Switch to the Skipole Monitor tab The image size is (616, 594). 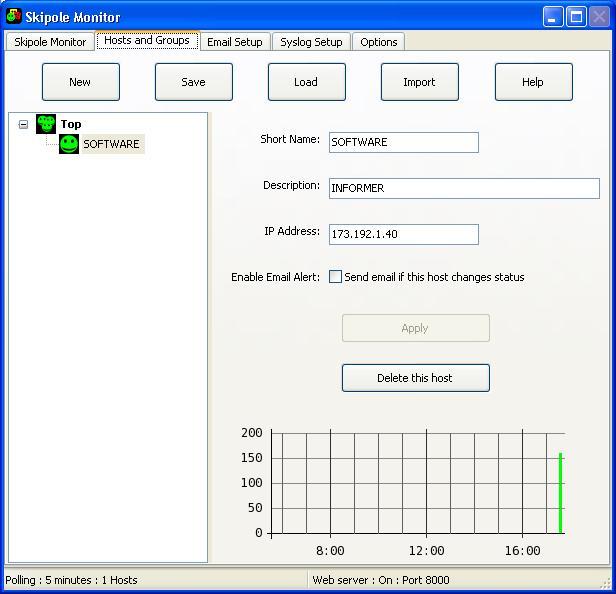tap(50, 42)
